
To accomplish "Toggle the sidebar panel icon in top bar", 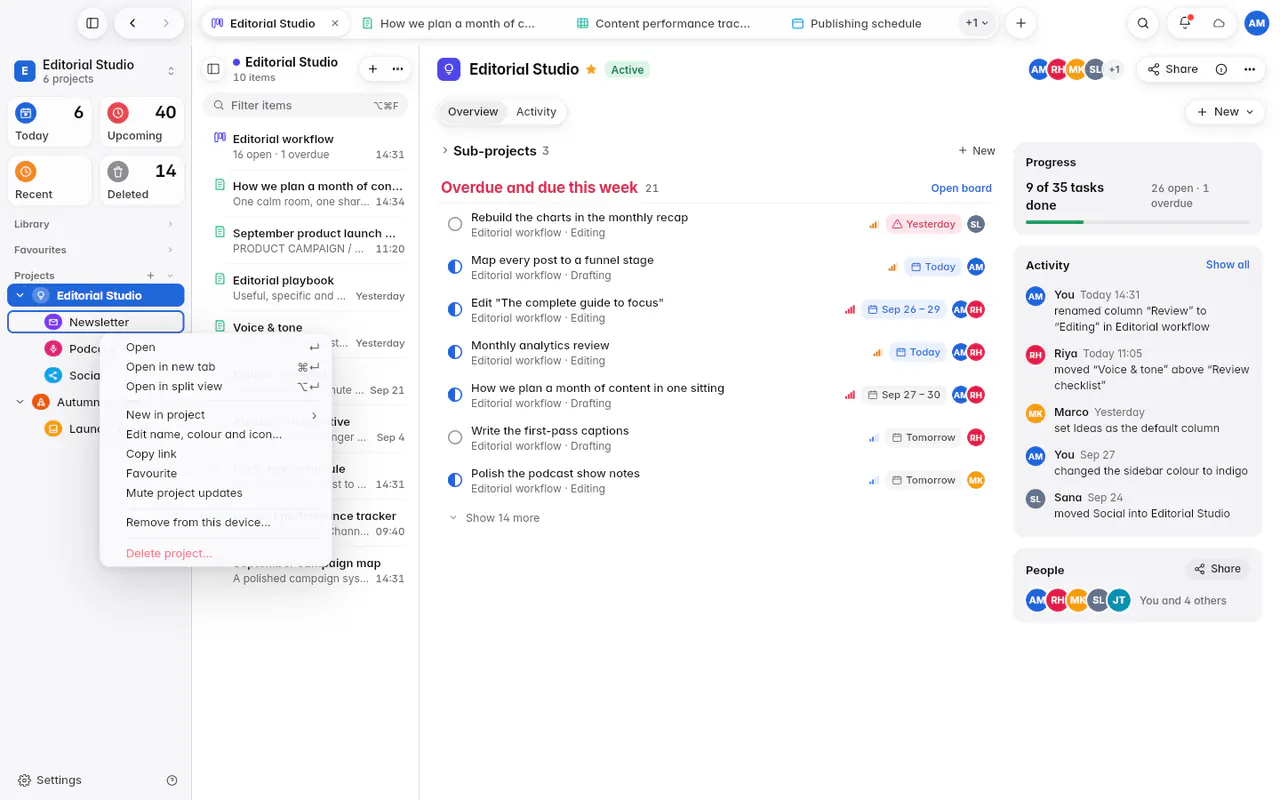I will [92, 23].
